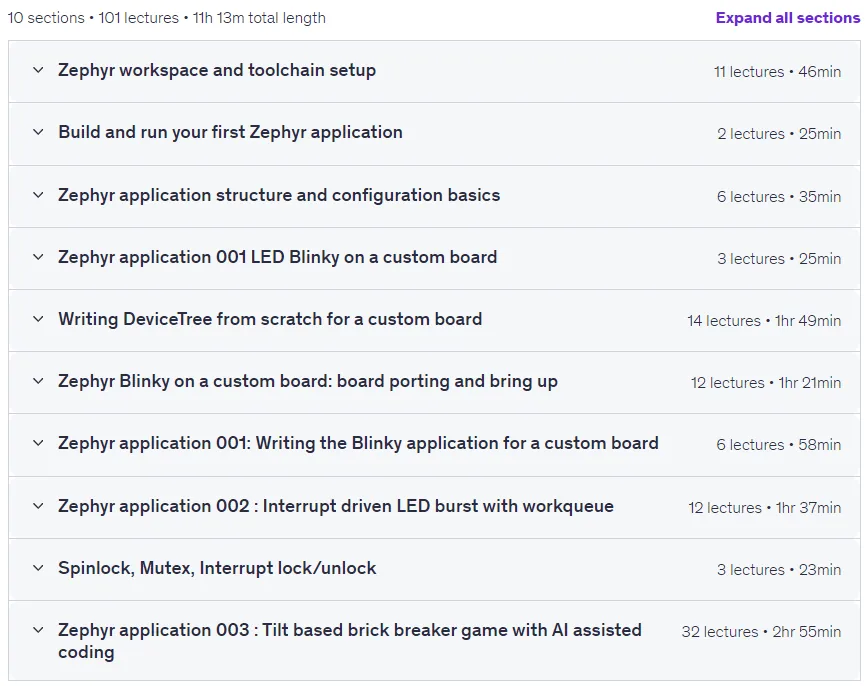Click '12 lectures • 1hr 21min' duration text
The height and width of the screenshot is (686, 865).
[766, 383]
